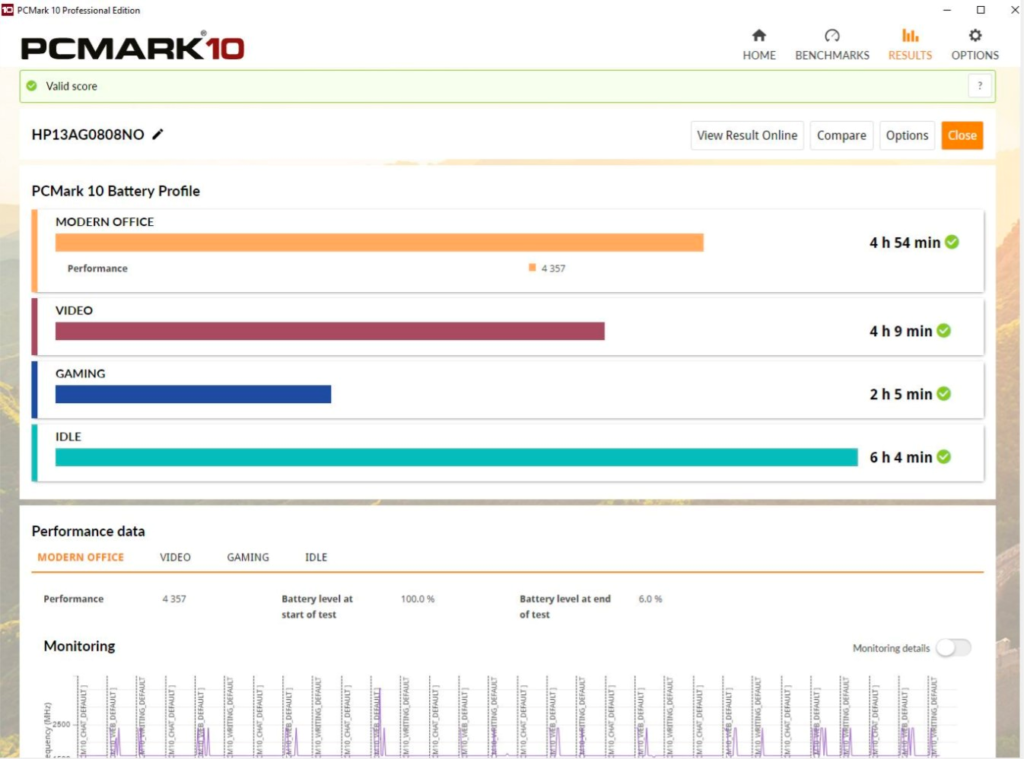
Task: Open the Compare dialog
Action: click(x=841, y=135)
